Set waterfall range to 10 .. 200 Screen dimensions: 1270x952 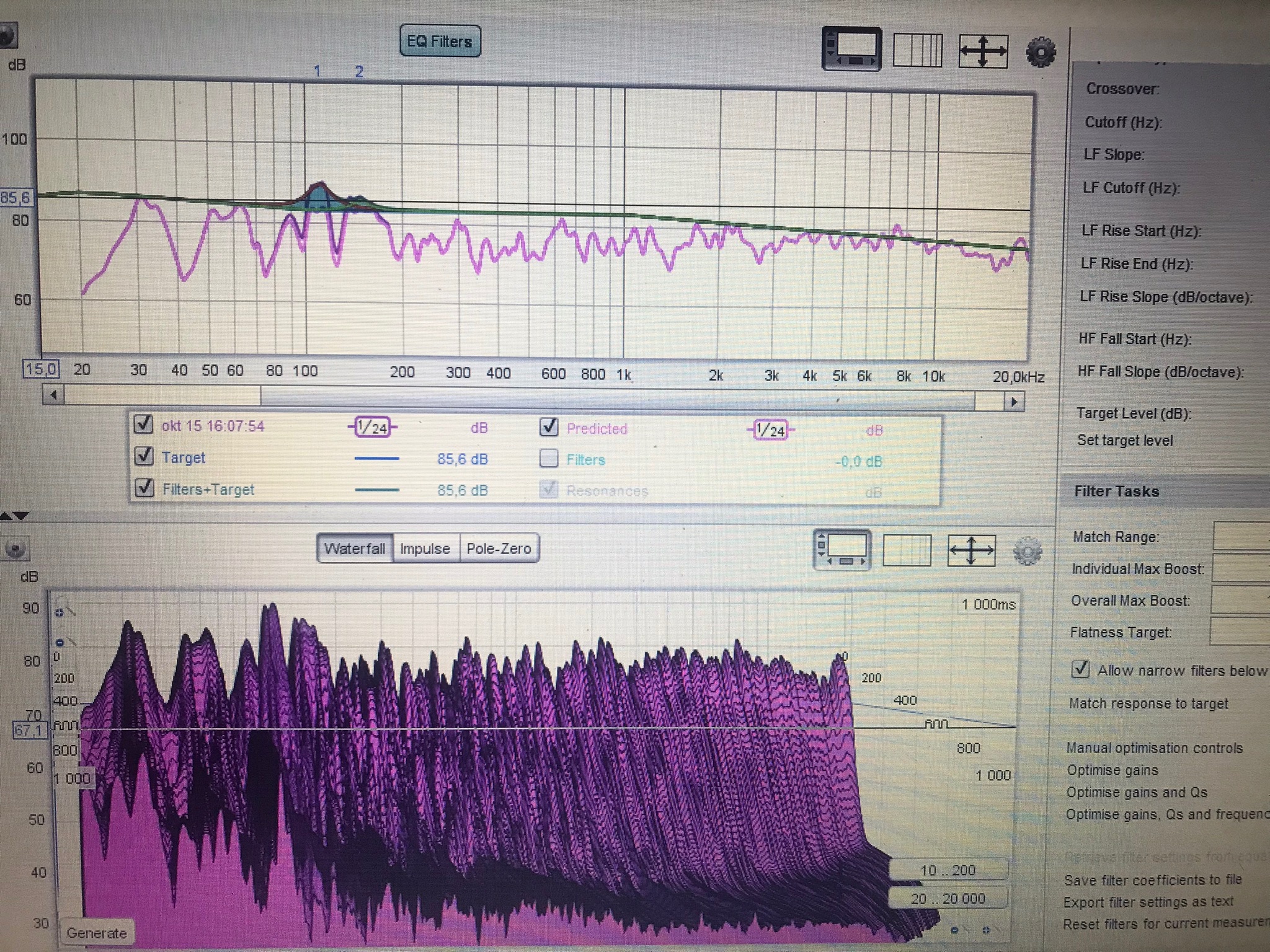(x=948, y=870)
